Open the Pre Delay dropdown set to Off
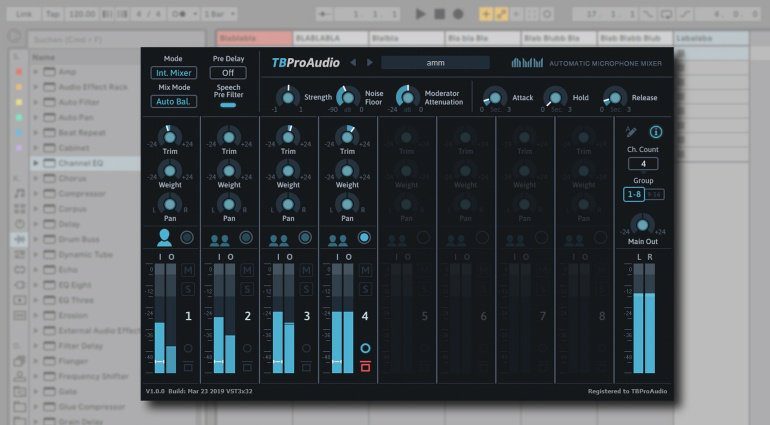 tap(228, 73)
